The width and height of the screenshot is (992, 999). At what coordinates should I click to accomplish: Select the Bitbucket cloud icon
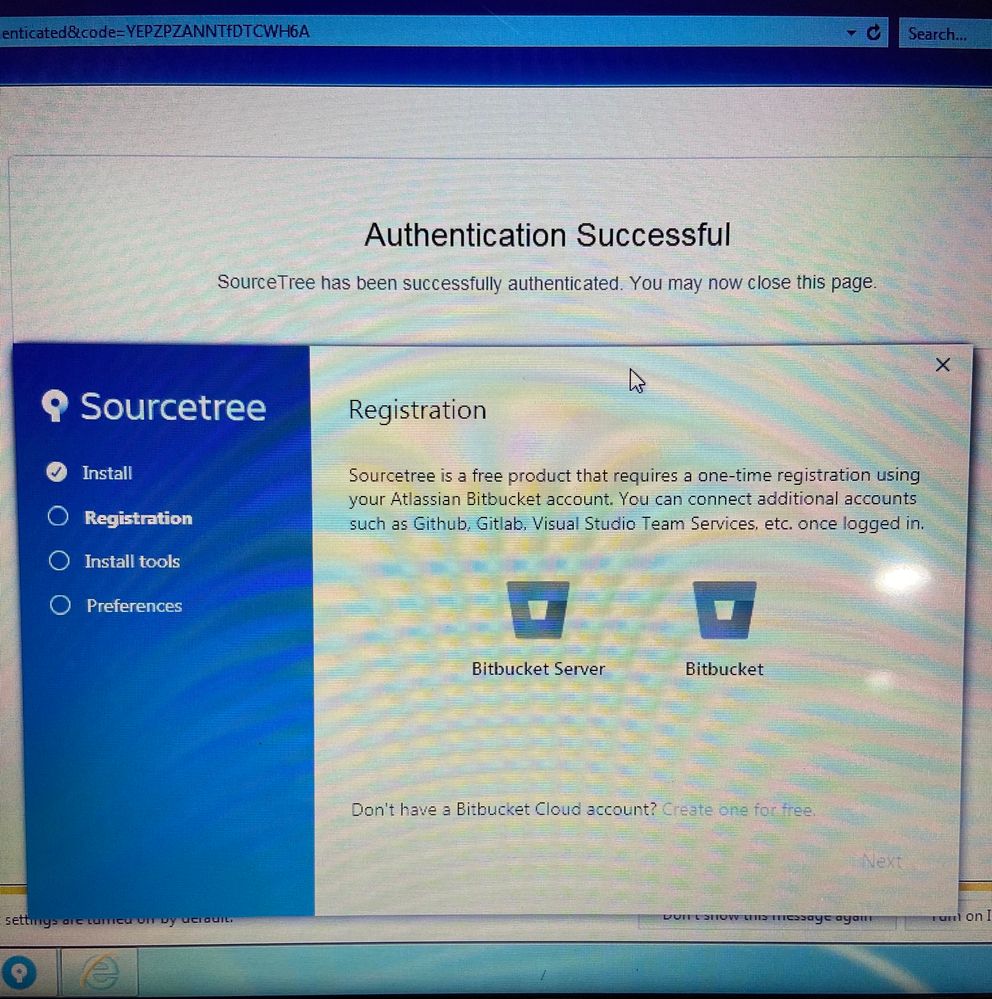[x=724, y=610]
